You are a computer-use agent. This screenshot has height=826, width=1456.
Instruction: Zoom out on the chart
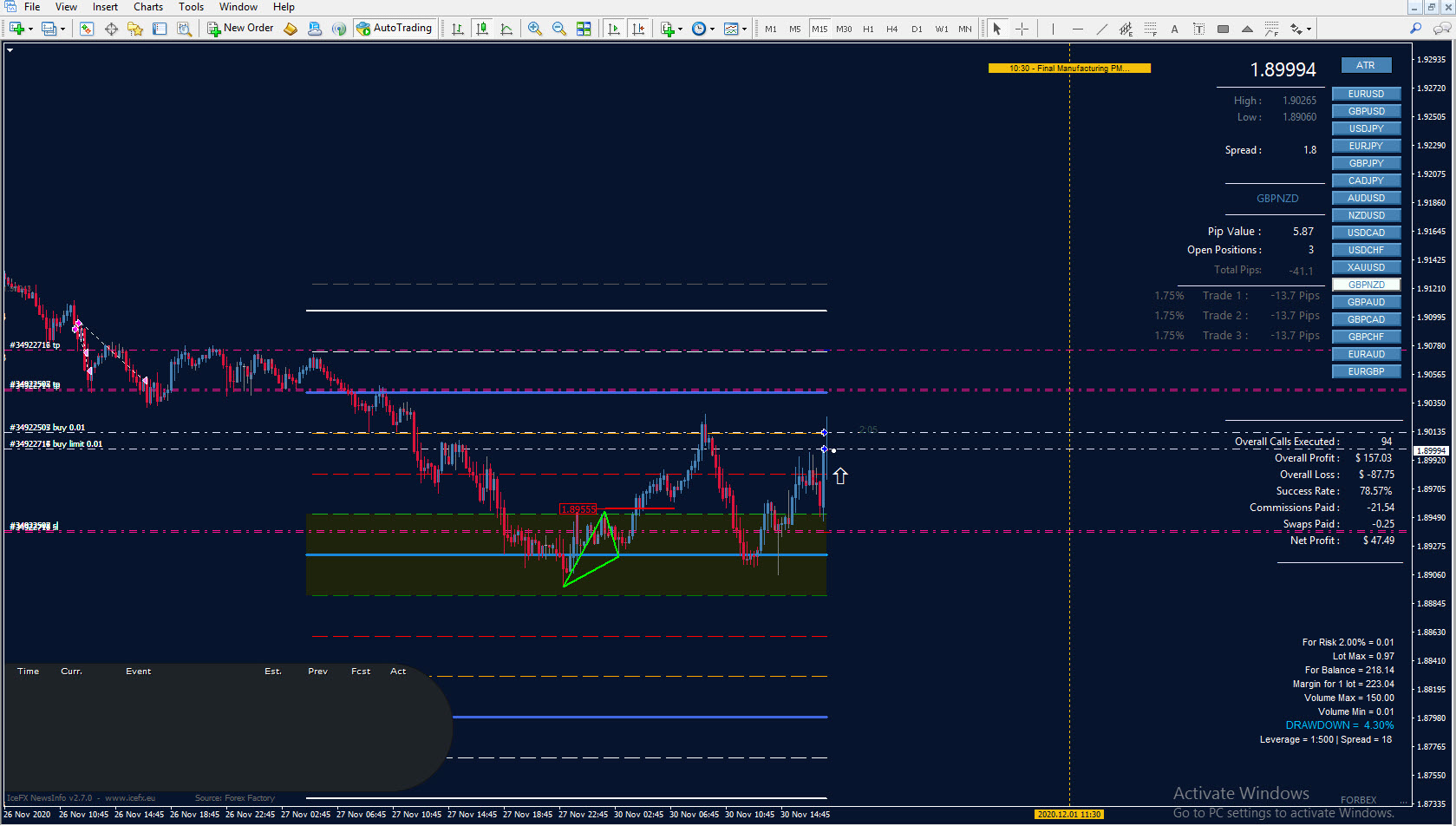(559, 29)
